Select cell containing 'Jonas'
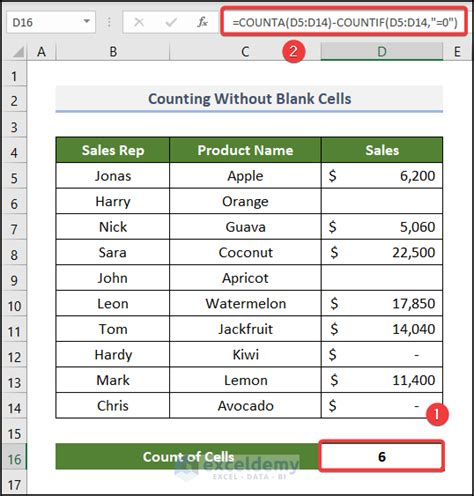The height and width of the screenshot is (496, 474). pos(113,176)
